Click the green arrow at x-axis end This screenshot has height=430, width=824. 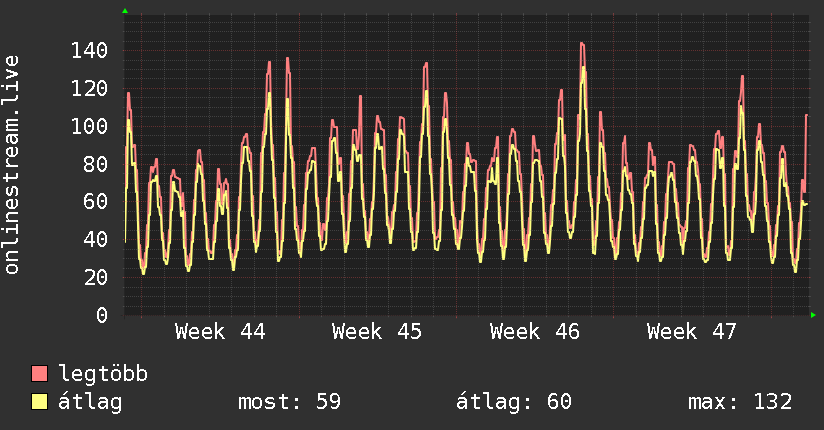(813, 315)
